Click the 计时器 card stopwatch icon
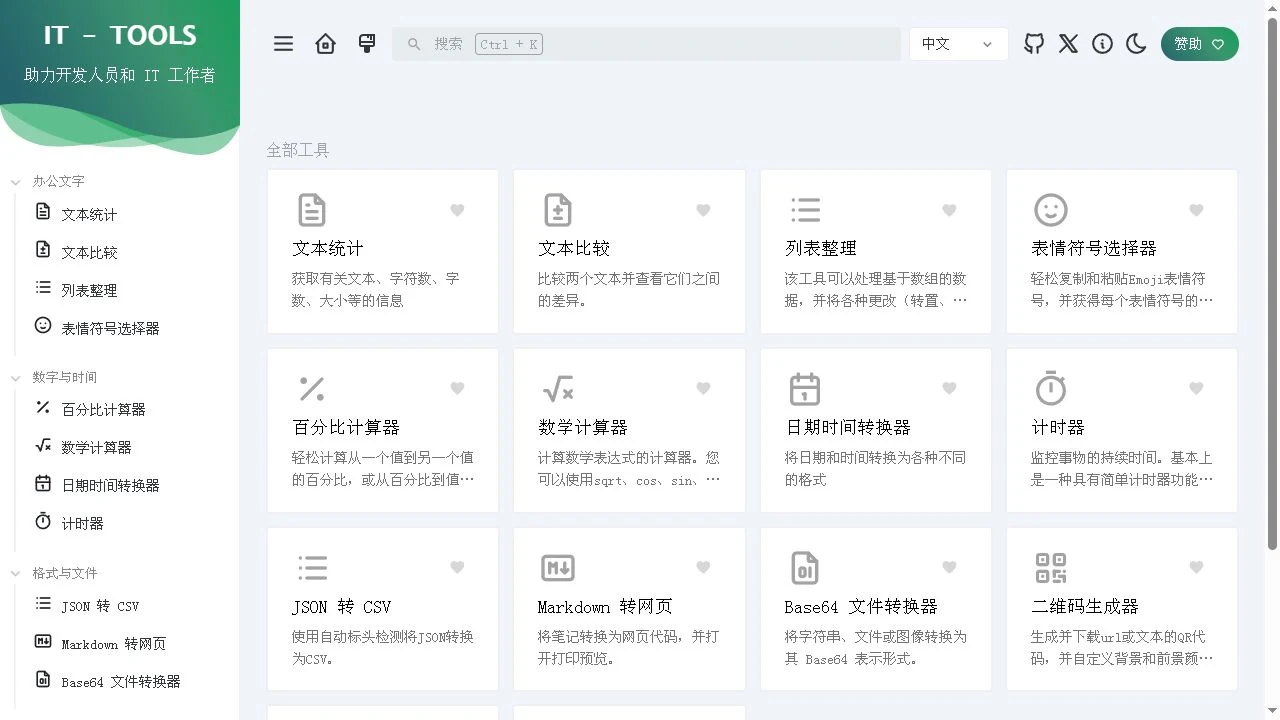The height and width of the screenshot is (720, 1280). click(1051, 388)
